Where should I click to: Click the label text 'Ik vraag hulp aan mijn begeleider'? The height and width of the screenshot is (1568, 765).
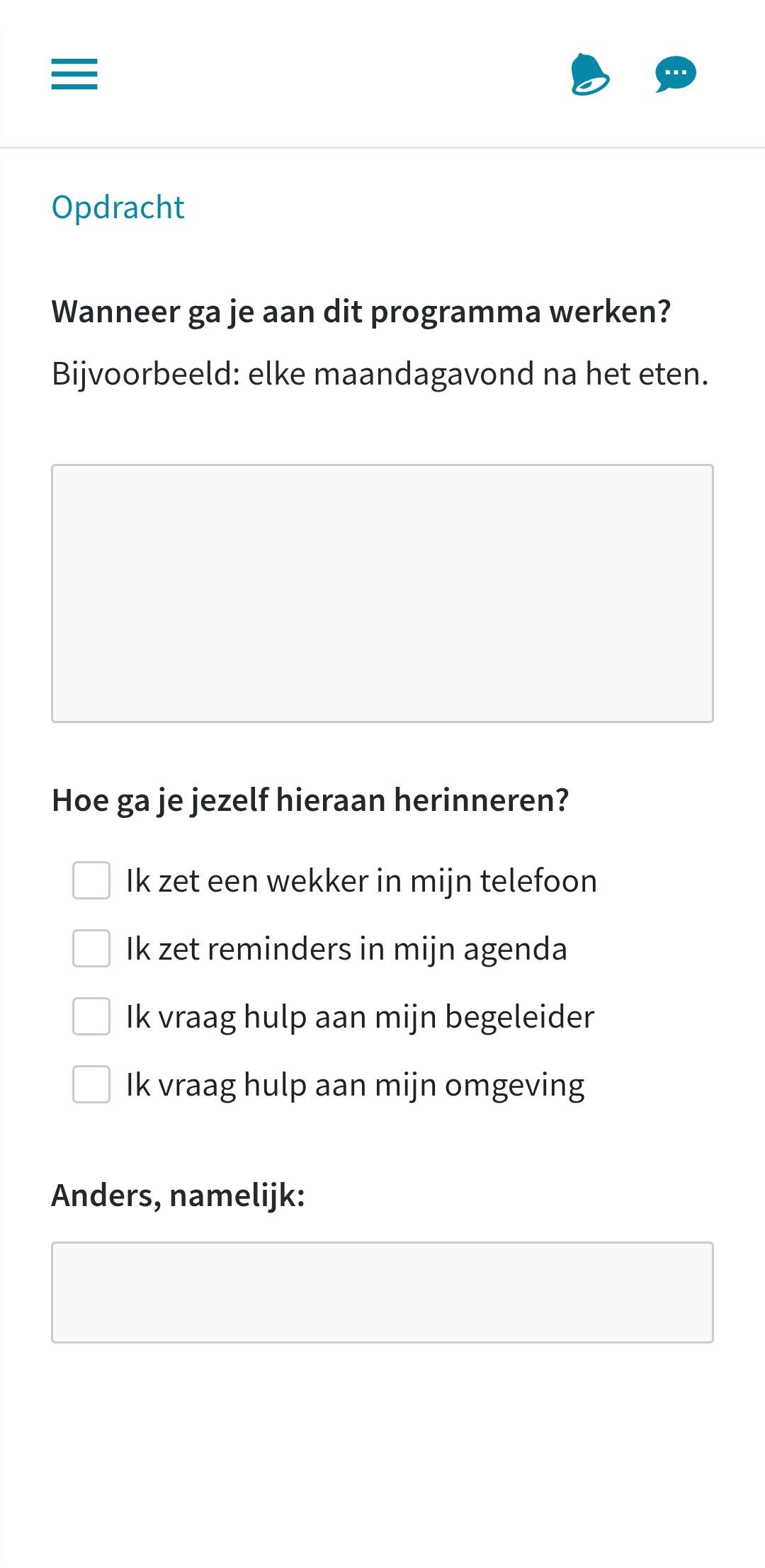point(360,1017)
